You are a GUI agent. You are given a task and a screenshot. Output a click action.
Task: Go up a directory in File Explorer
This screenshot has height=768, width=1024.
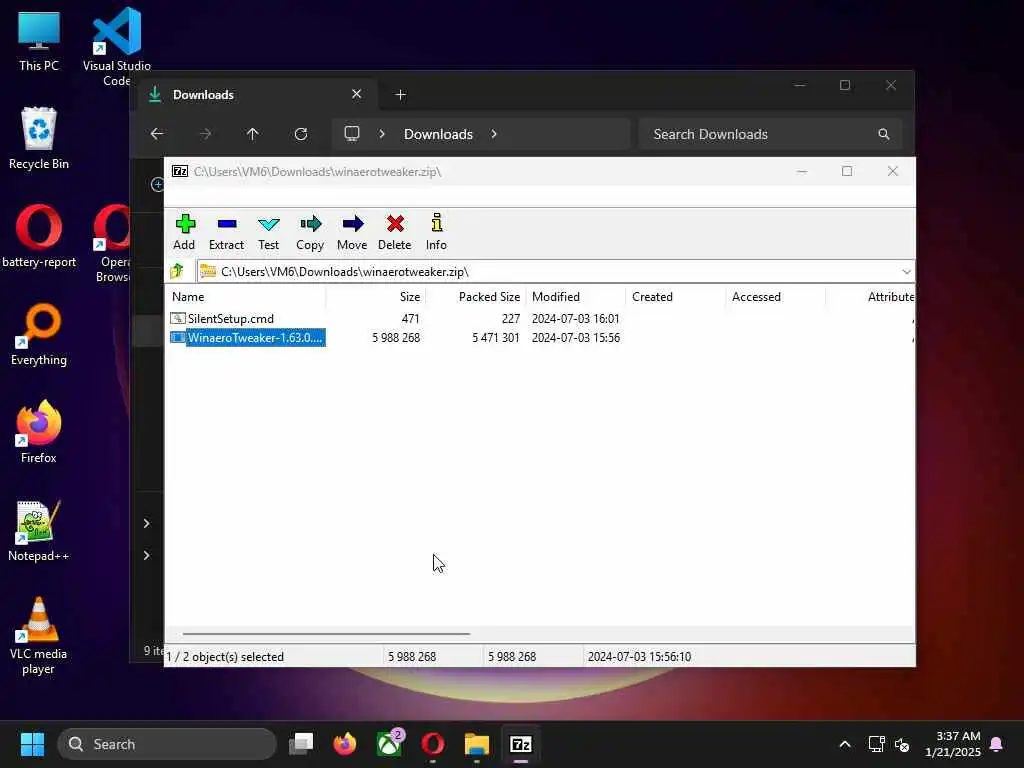click(x=253, y=134)
